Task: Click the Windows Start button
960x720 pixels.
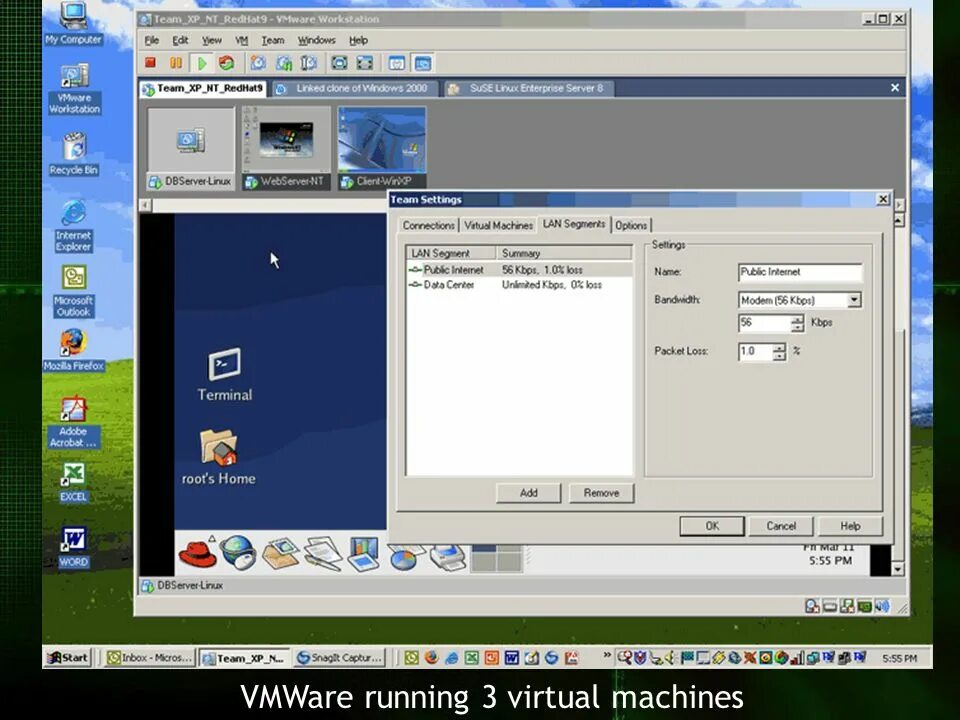Action: (69, 658)
